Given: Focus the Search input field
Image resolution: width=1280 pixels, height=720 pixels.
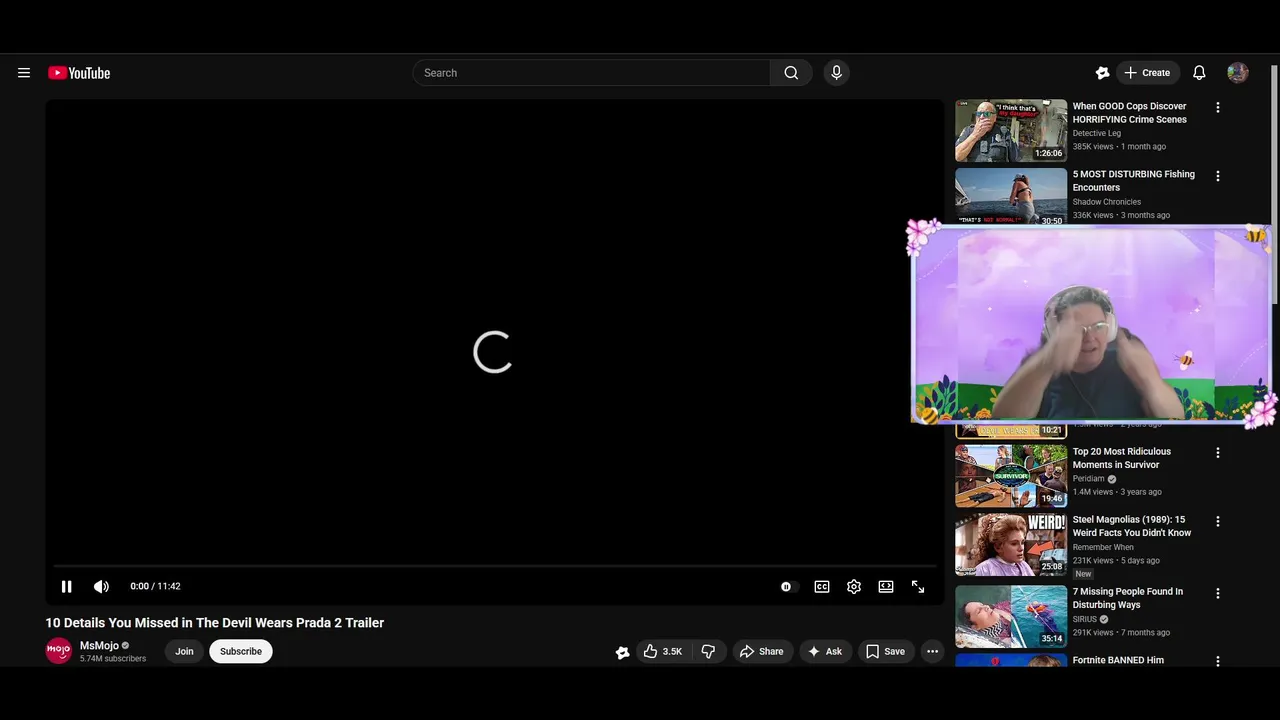Looking at the screenshot, I should (x=592, y=73).
